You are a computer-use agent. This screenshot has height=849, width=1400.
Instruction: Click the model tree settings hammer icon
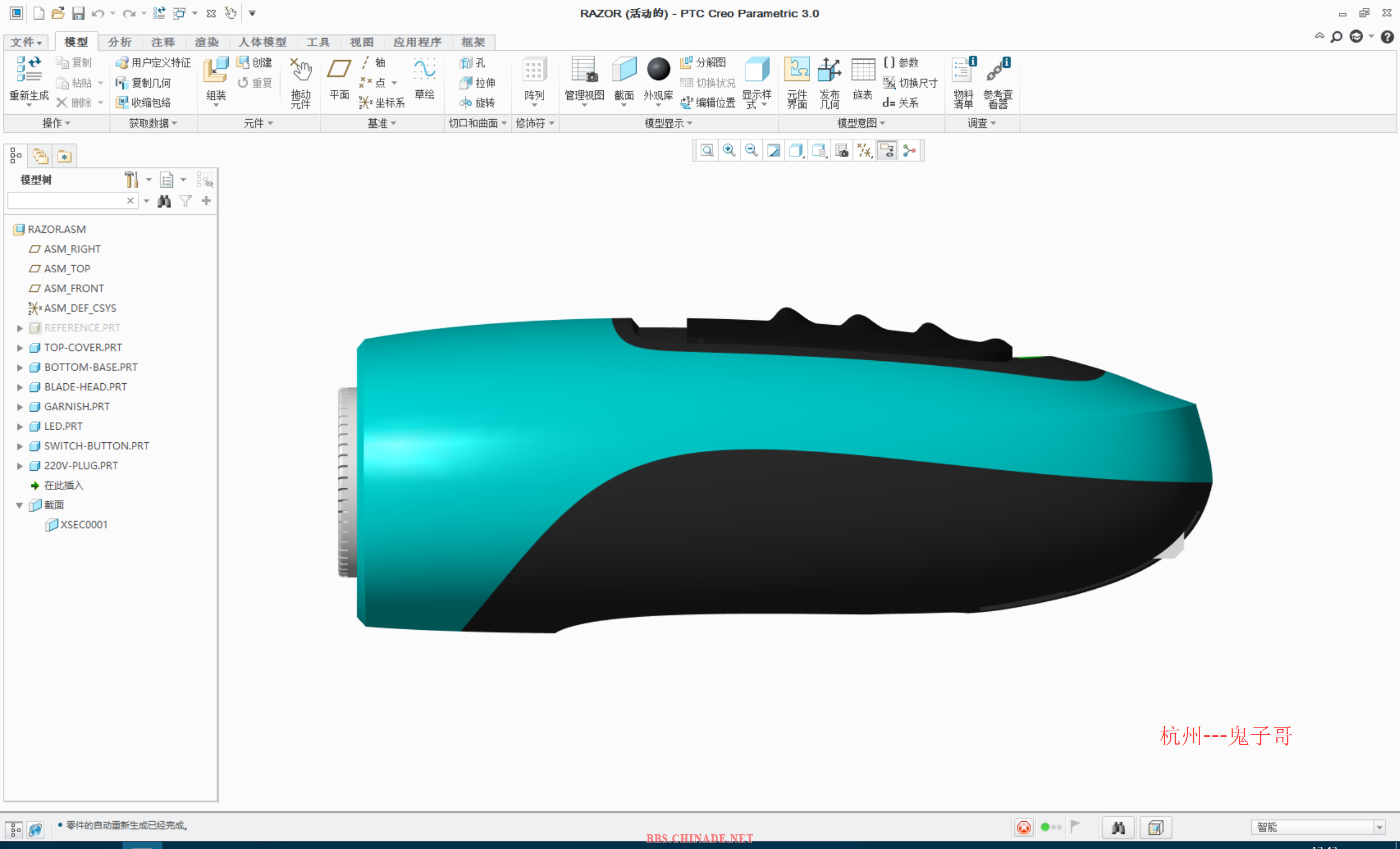tap(131, 180)
